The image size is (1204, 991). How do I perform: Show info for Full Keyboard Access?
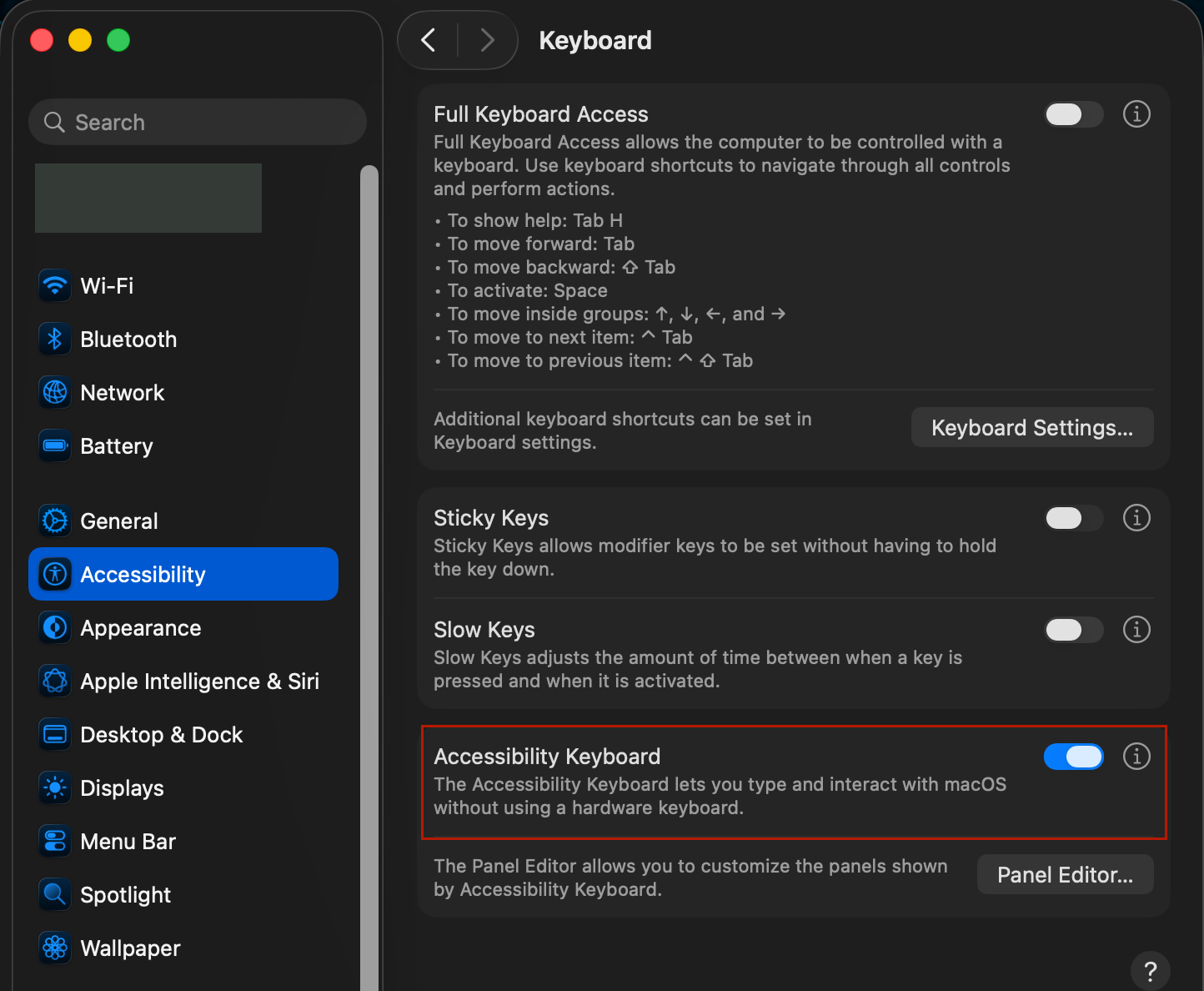point(1136,114)
